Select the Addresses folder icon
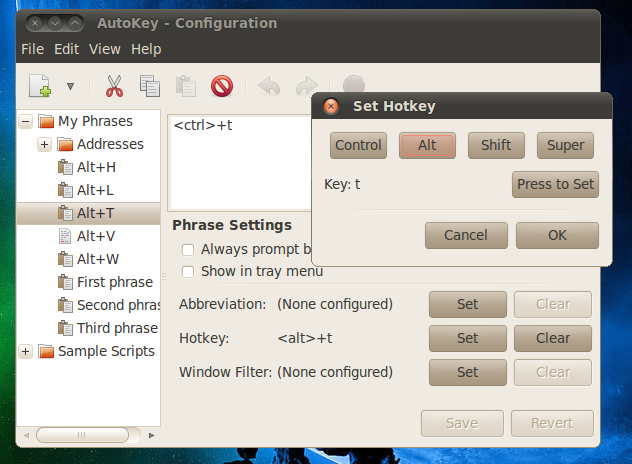 pyautogui.click(x=65, y=144)
